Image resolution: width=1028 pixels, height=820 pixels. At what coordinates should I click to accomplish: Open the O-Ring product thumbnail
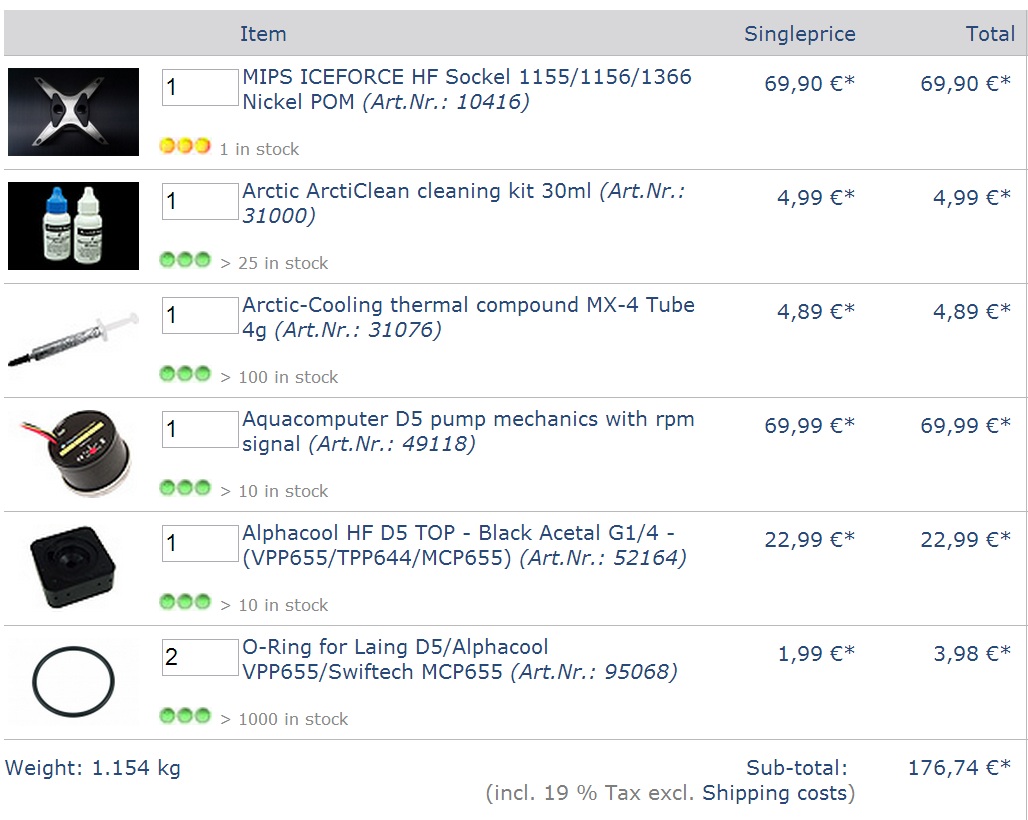[x=73, y=684]
